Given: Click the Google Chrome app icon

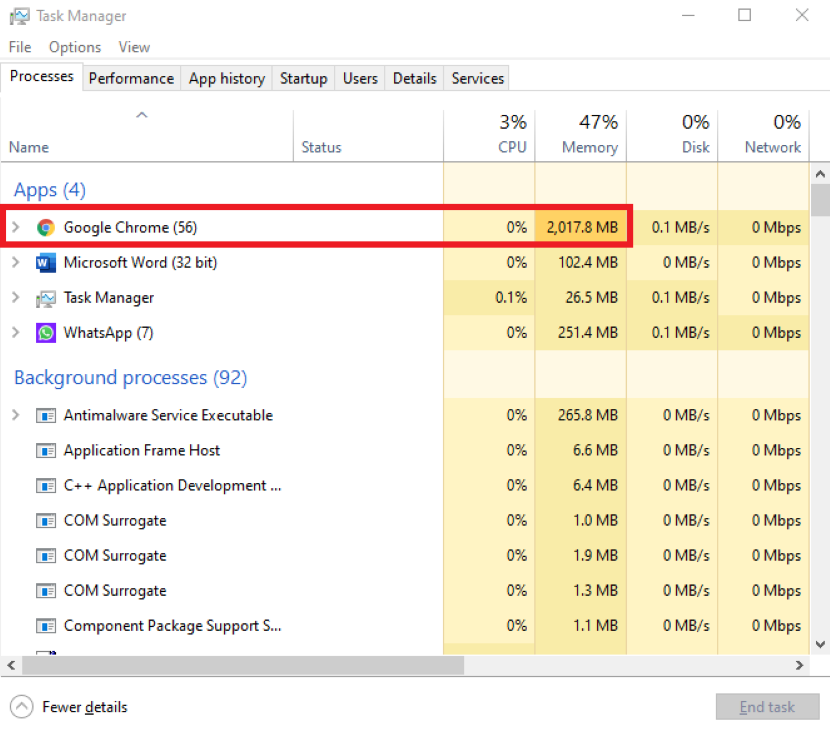Looking at the screenshot, I should pyautogui.click(x=46, y=228).
